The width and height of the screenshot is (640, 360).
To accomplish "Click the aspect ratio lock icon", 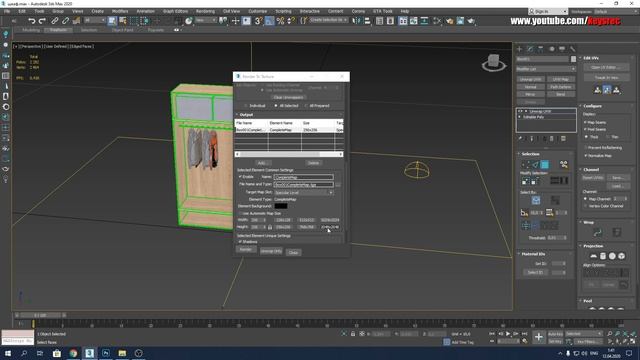I will [270, 227].
